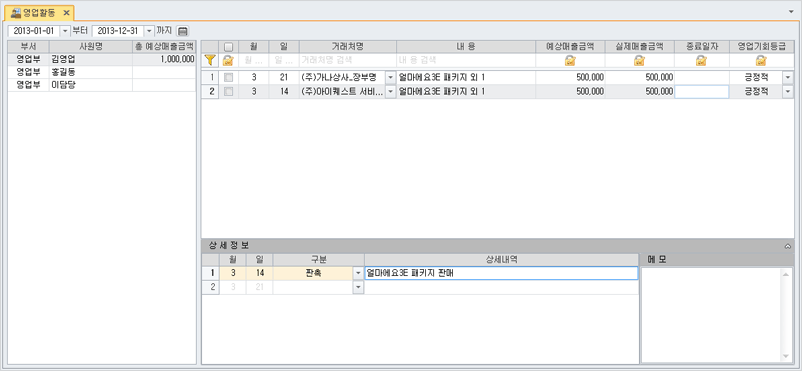Viewport: 802px width, 371px height.
Task: Open 구분 dropdown in detail row 2
Action: (x=358, y=287)
